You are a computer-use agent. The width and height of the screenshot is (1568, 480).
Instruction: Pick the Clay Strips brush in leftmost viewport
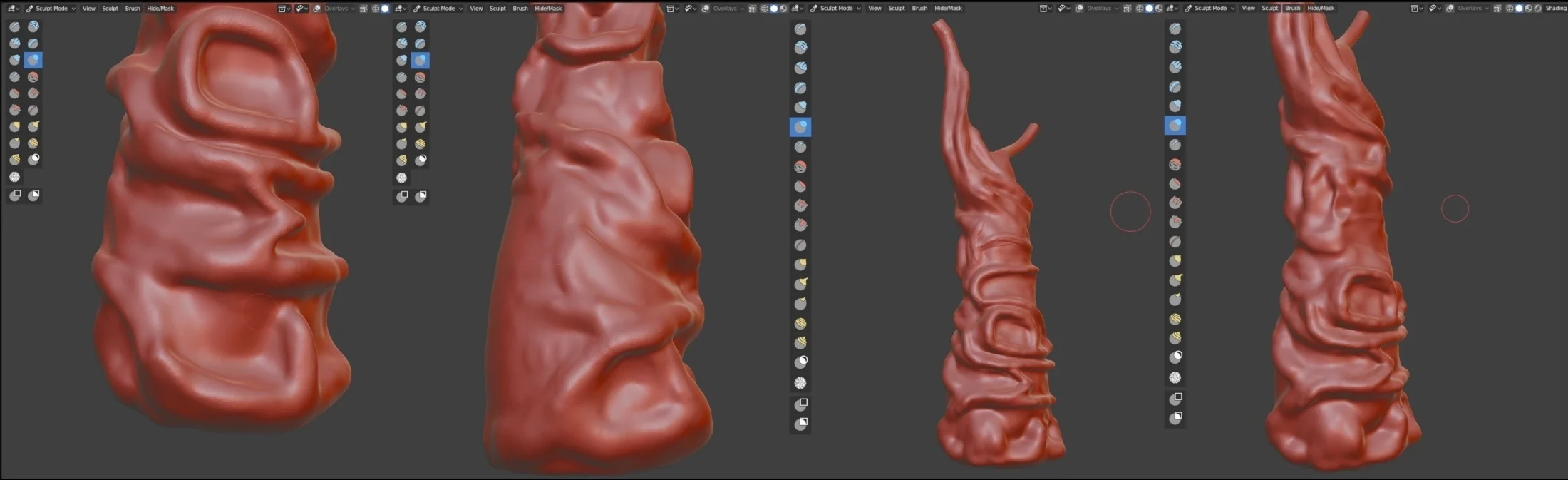pyautogui.click(x=14, y=43)
